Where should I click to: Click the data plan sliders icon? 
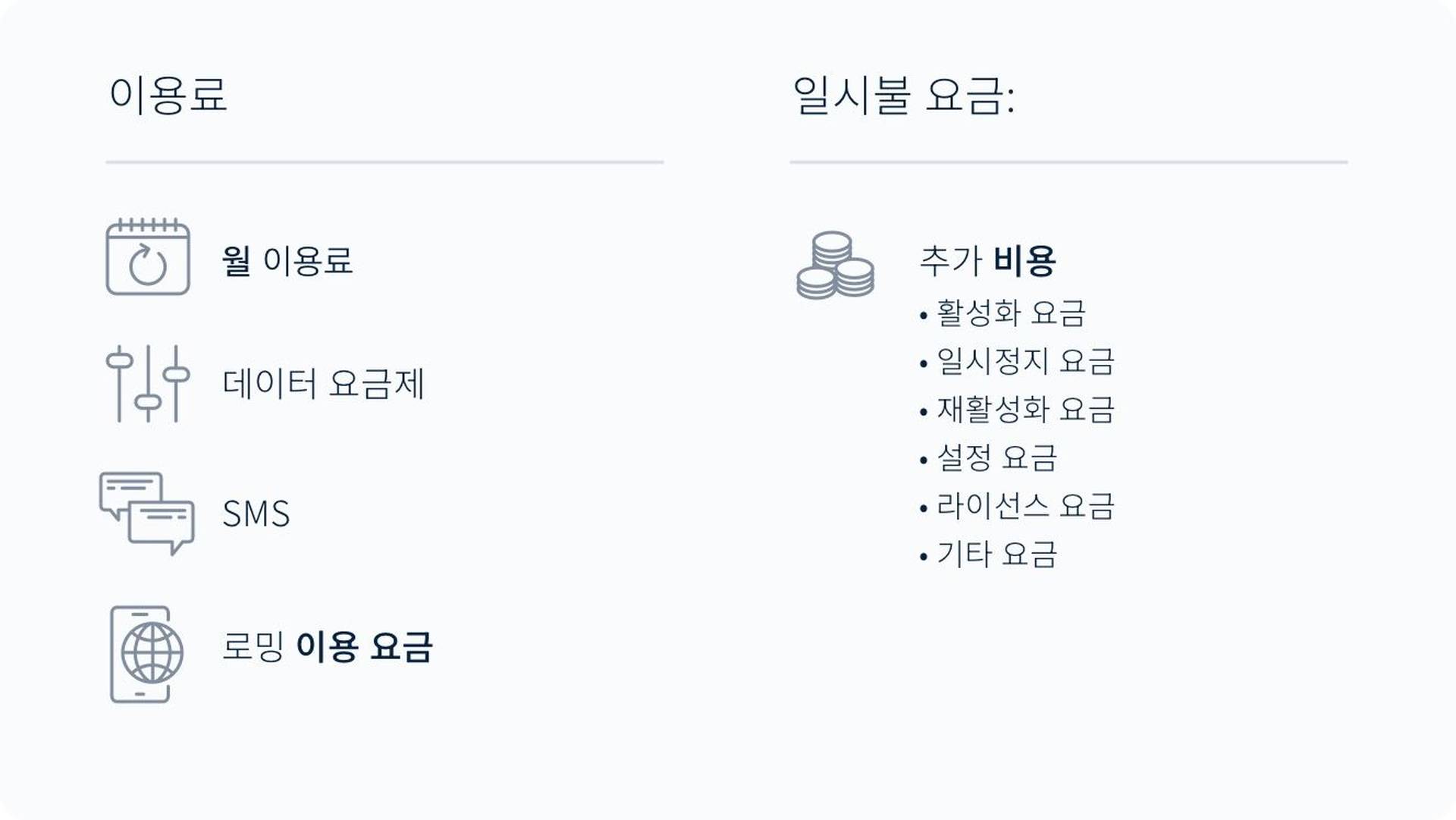(148, 383)
